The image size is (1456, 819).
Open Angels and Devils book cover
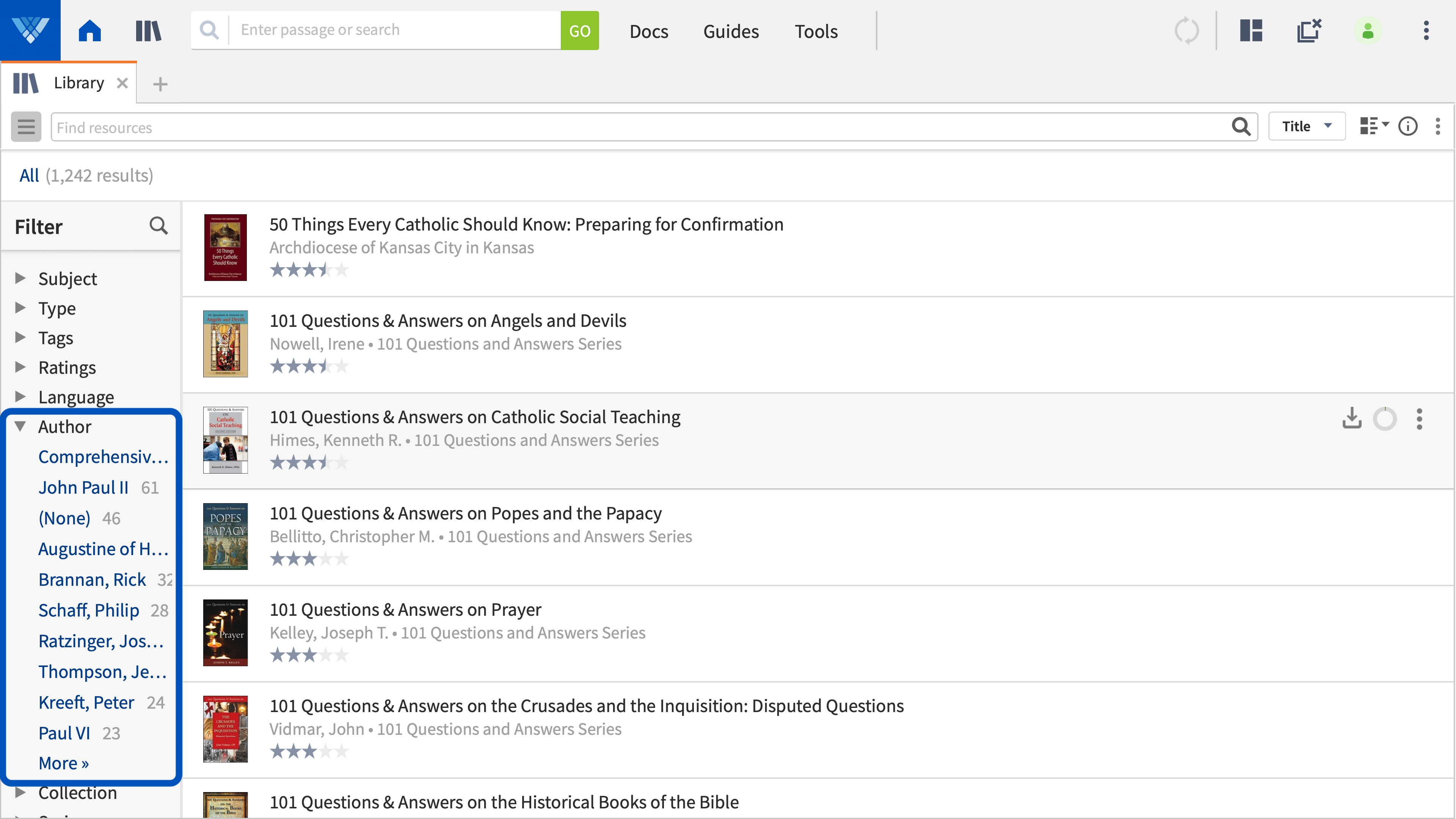[x=225, y=344]
